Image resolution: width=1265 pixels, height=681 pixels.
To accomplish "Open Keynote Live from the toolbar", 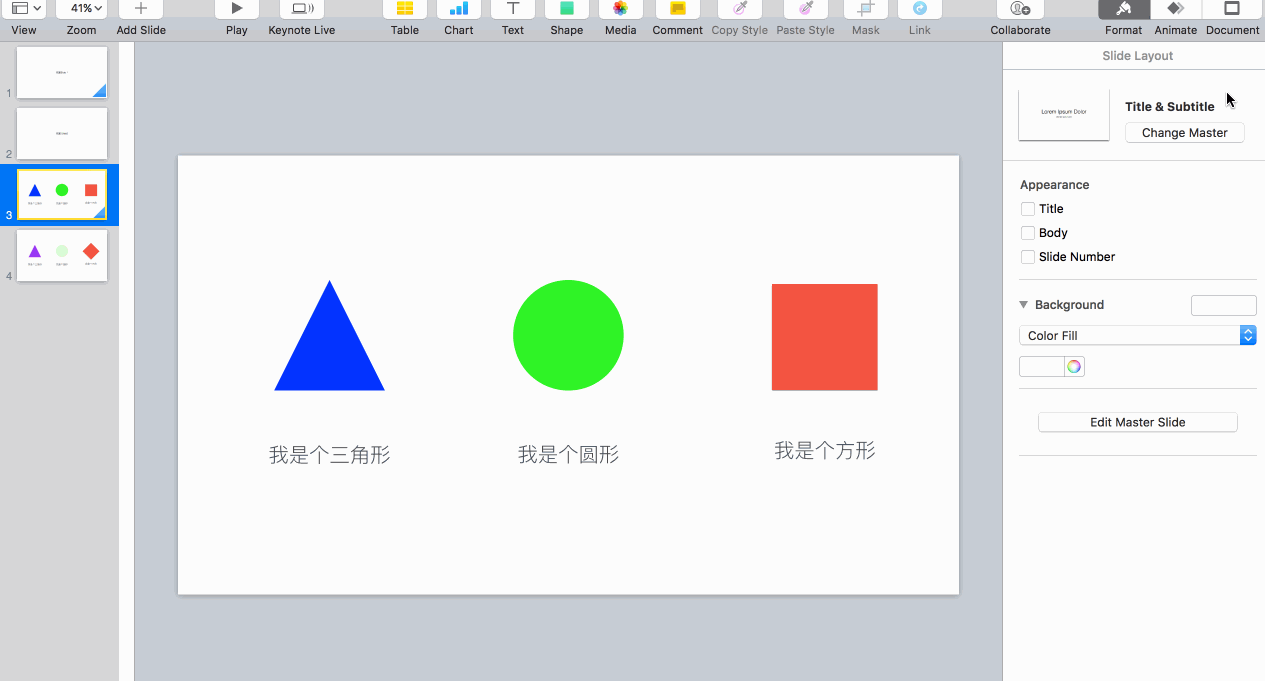I will click(x=302, y=9).
